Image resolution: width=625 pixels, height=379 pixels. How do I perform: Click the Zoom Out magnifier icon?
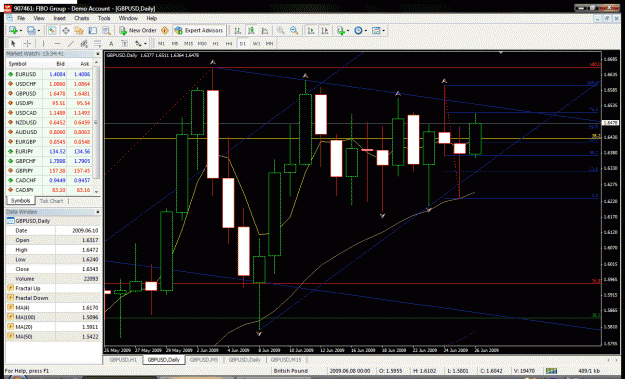[294, 30]
